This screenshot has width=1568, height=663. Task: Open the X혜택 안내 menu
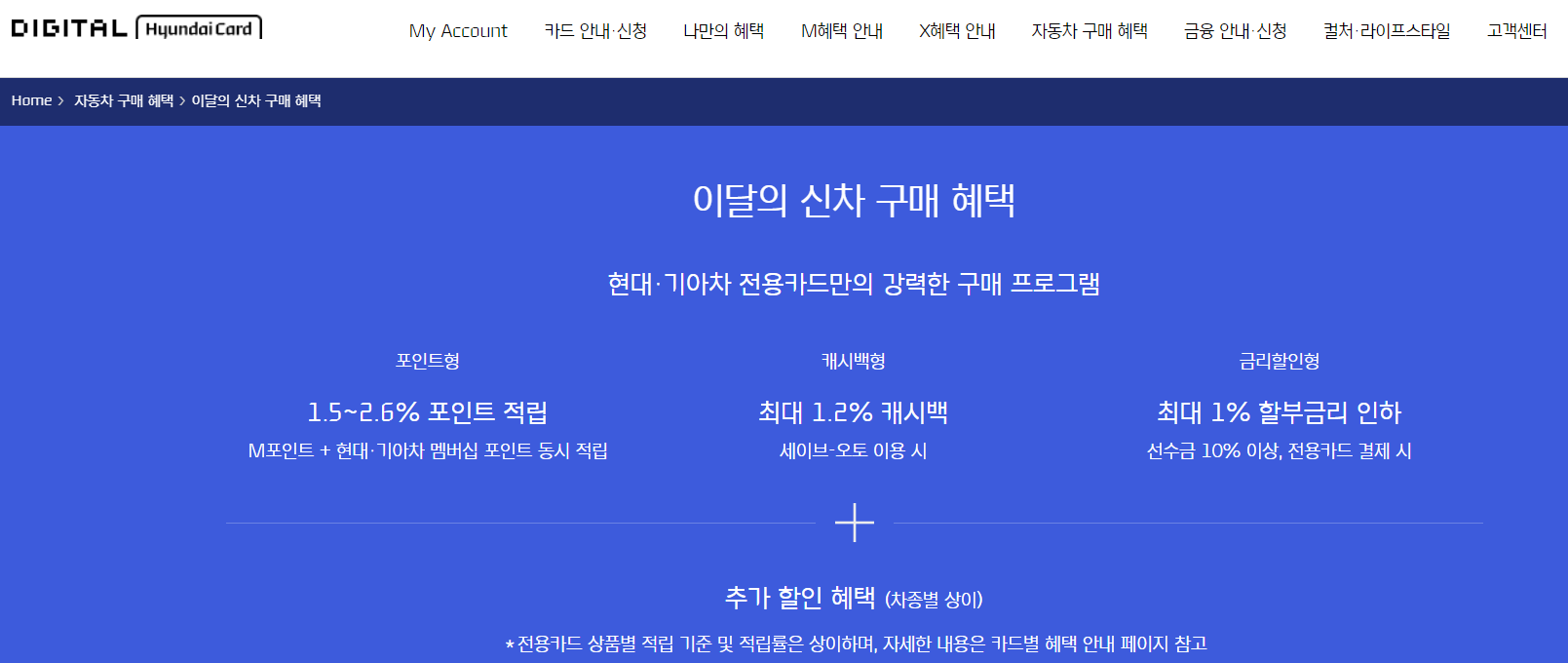[x=957, y=31]
